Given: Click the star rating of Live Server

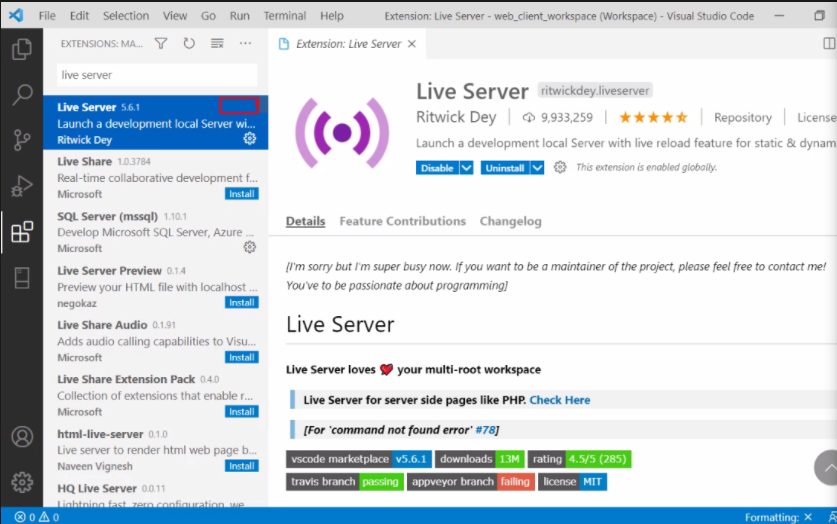Looking at the screenshot, I should (x=653, y=117).
